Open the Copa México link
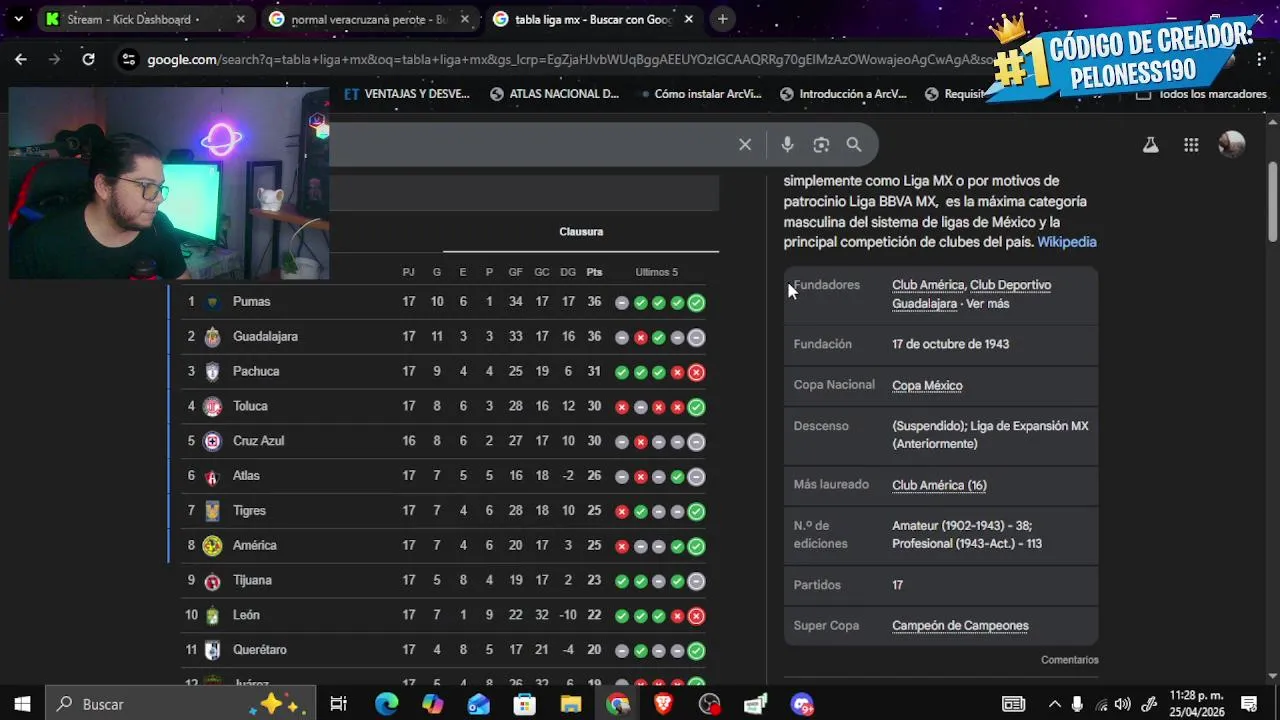The image size is (1280, 720). pos(927,385)
